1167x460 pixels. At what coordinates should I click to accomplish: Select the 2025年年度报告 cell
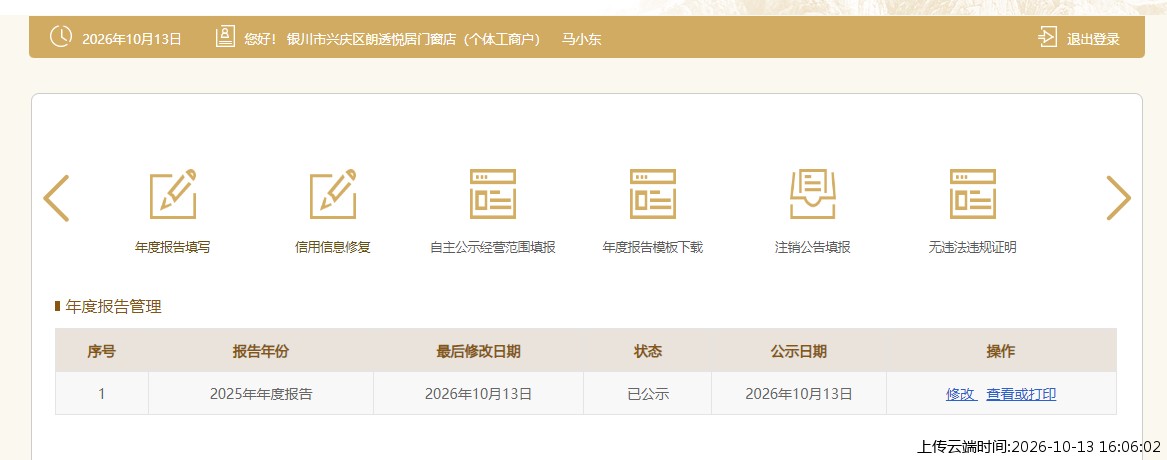260,394
